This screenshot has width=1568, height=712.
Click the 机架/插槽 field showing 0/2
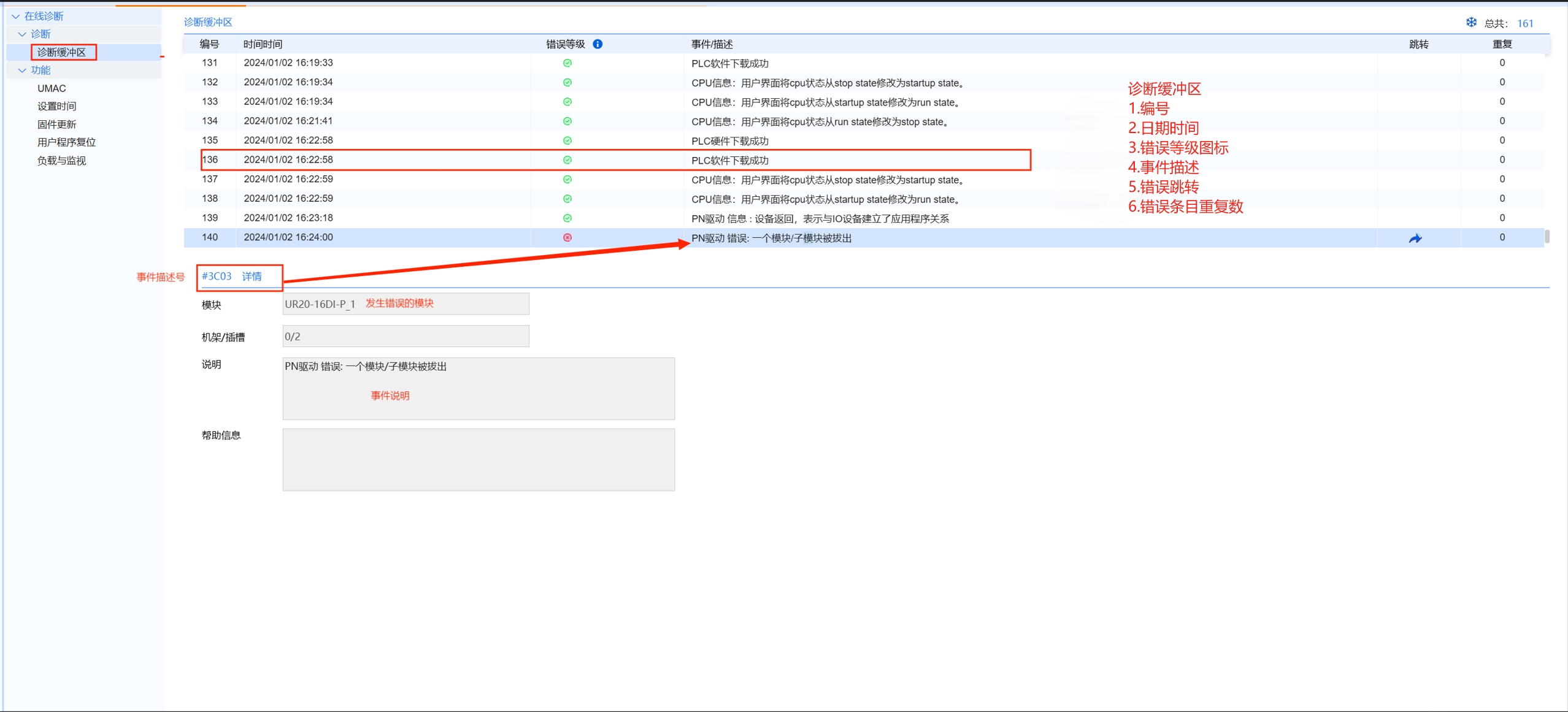click(405, 336)
